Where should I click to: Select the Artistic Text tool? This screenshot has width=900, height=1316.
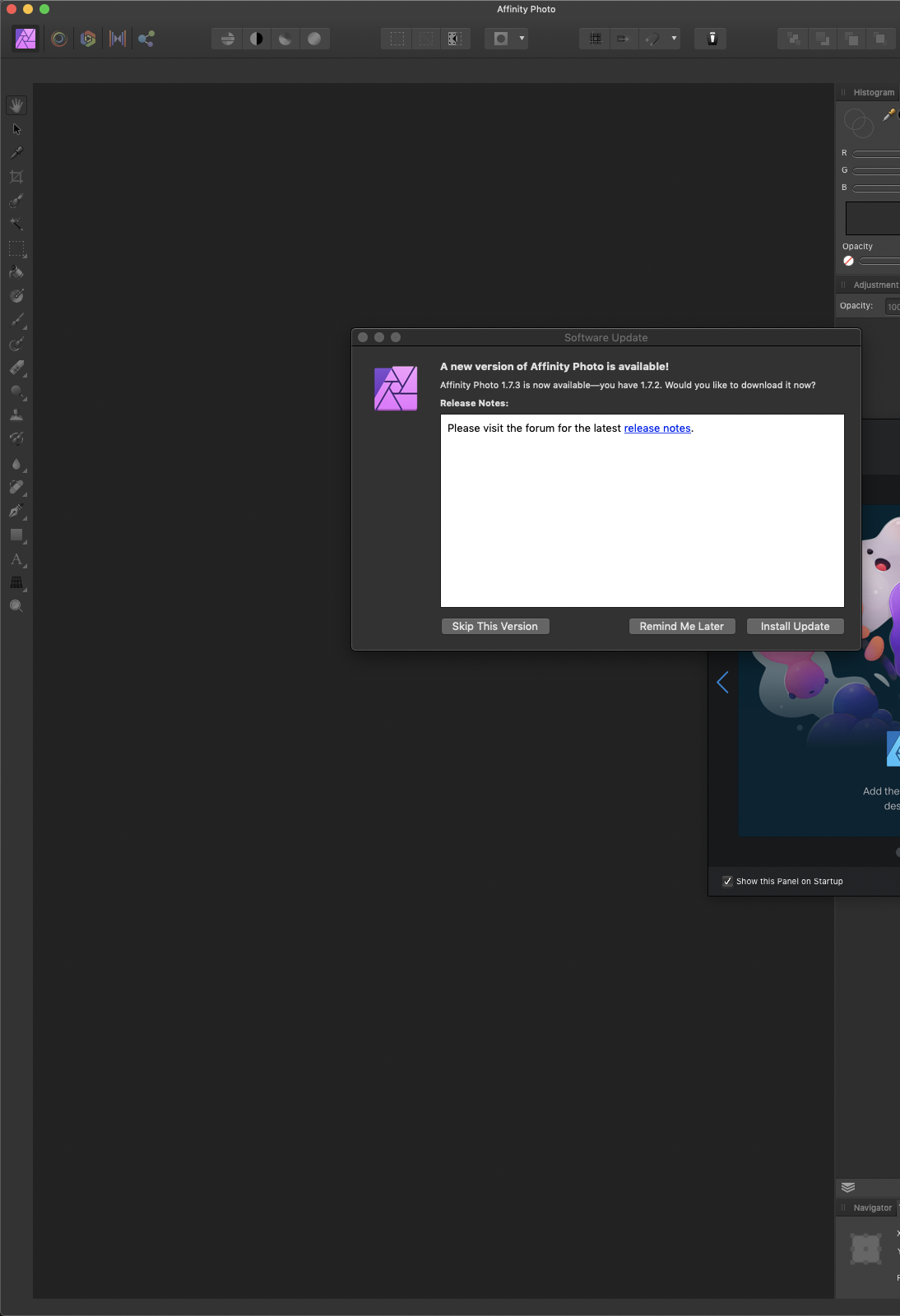click(x=16, y=559)
